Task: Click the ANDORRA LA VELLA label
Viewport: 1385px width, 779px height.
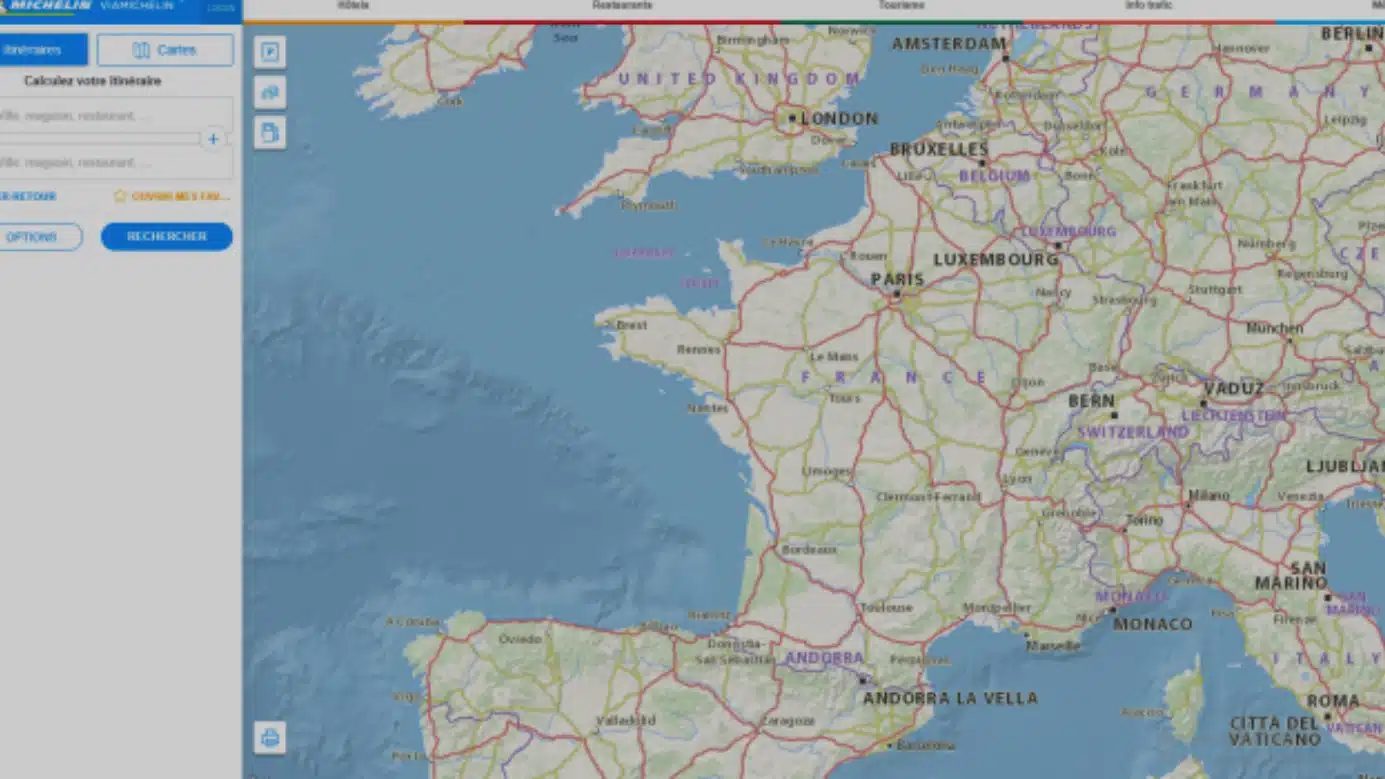Action: 950,698
